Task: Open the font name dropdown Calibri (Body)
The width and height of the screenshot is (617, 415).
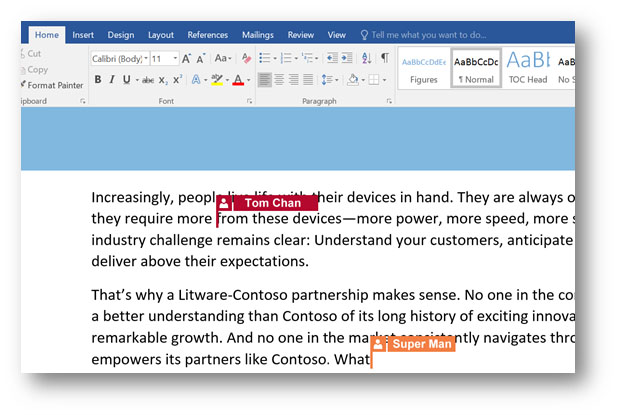Action: (118, 59)
